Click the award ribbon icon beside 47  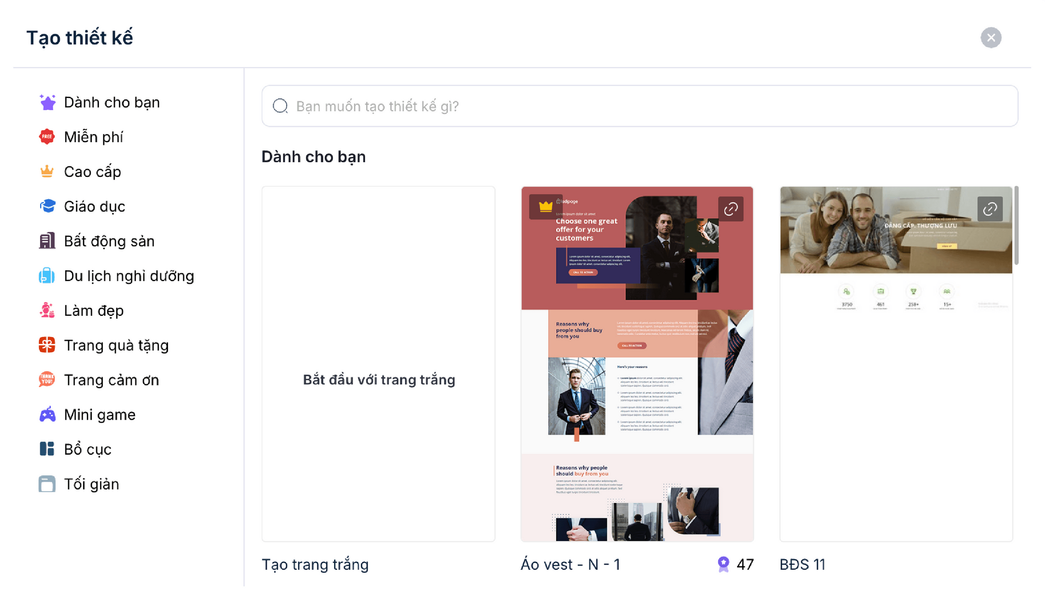[x=723, y=565]
